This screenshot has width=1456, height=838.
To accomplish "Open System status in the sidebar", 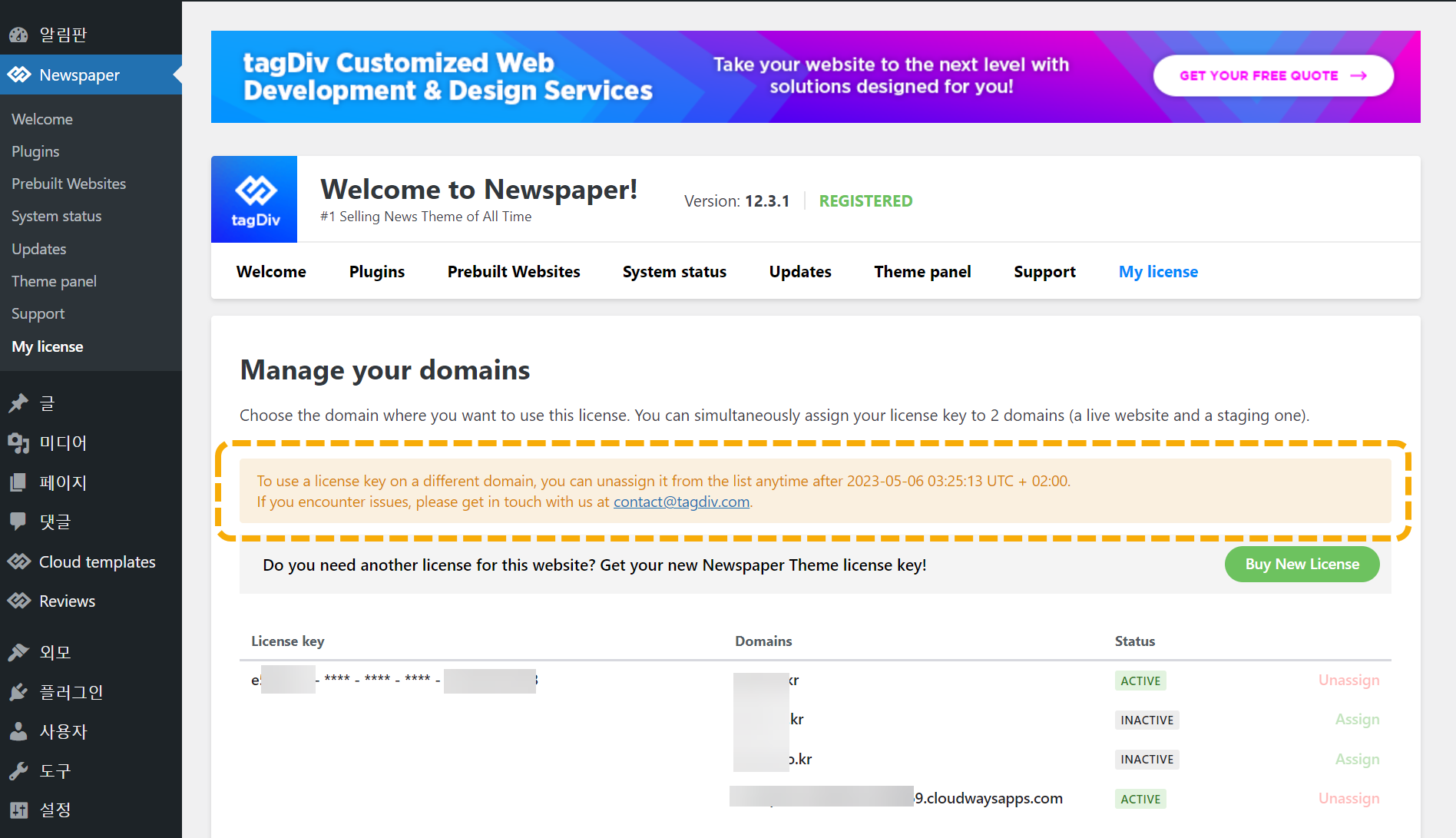I will coord(56,216).
